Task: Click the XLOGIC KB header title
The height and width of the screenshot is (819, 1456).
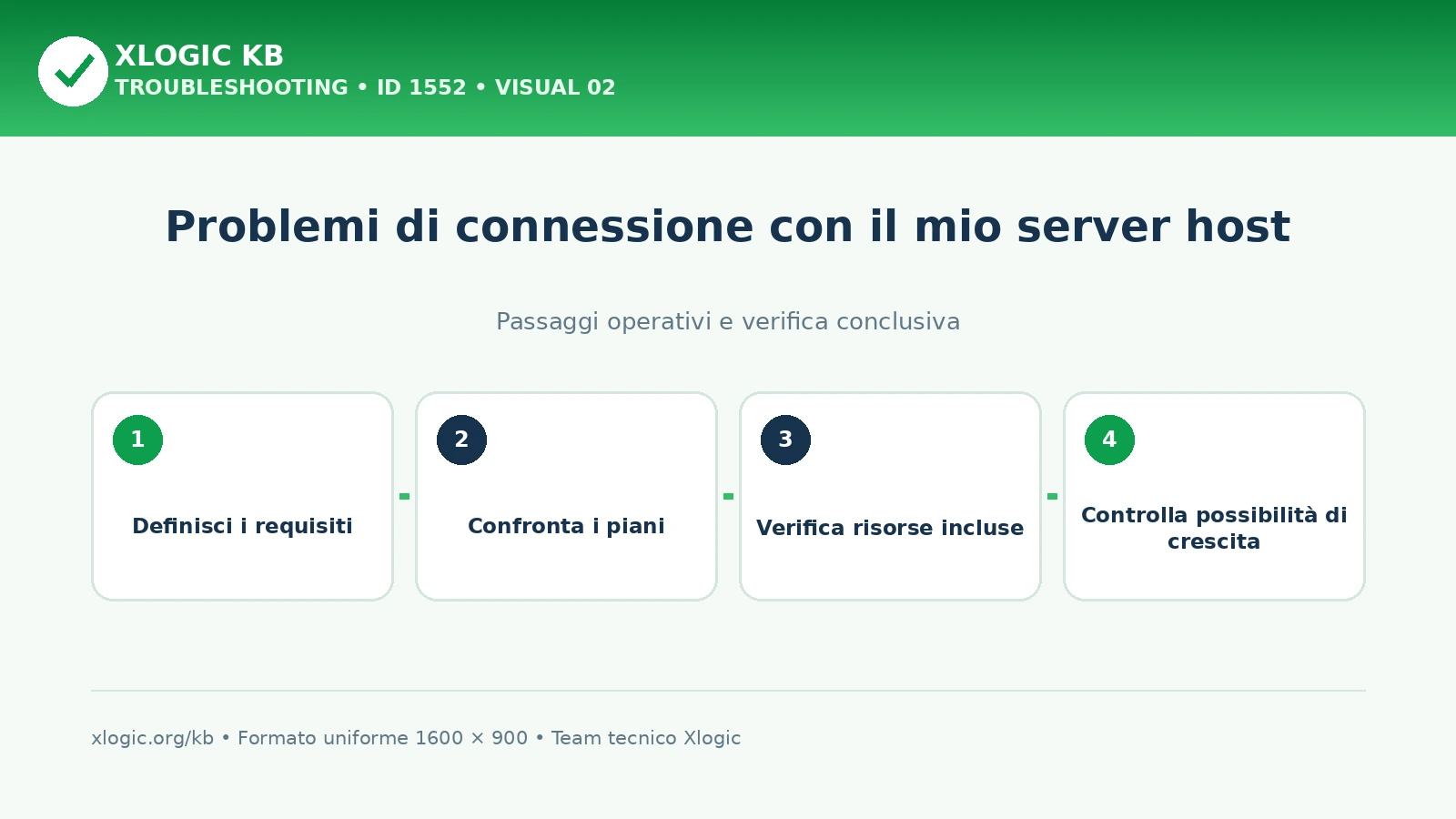Action: pos(199,56)
